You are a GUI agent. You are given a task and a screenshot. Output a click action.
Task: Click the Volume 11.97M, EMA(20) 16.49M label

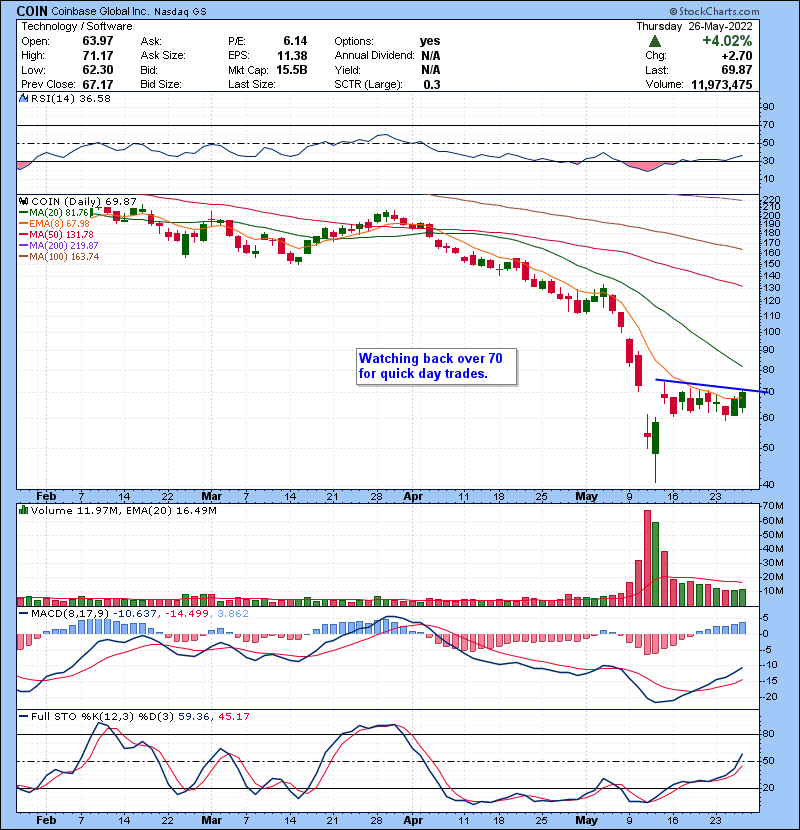pos(123,510)
